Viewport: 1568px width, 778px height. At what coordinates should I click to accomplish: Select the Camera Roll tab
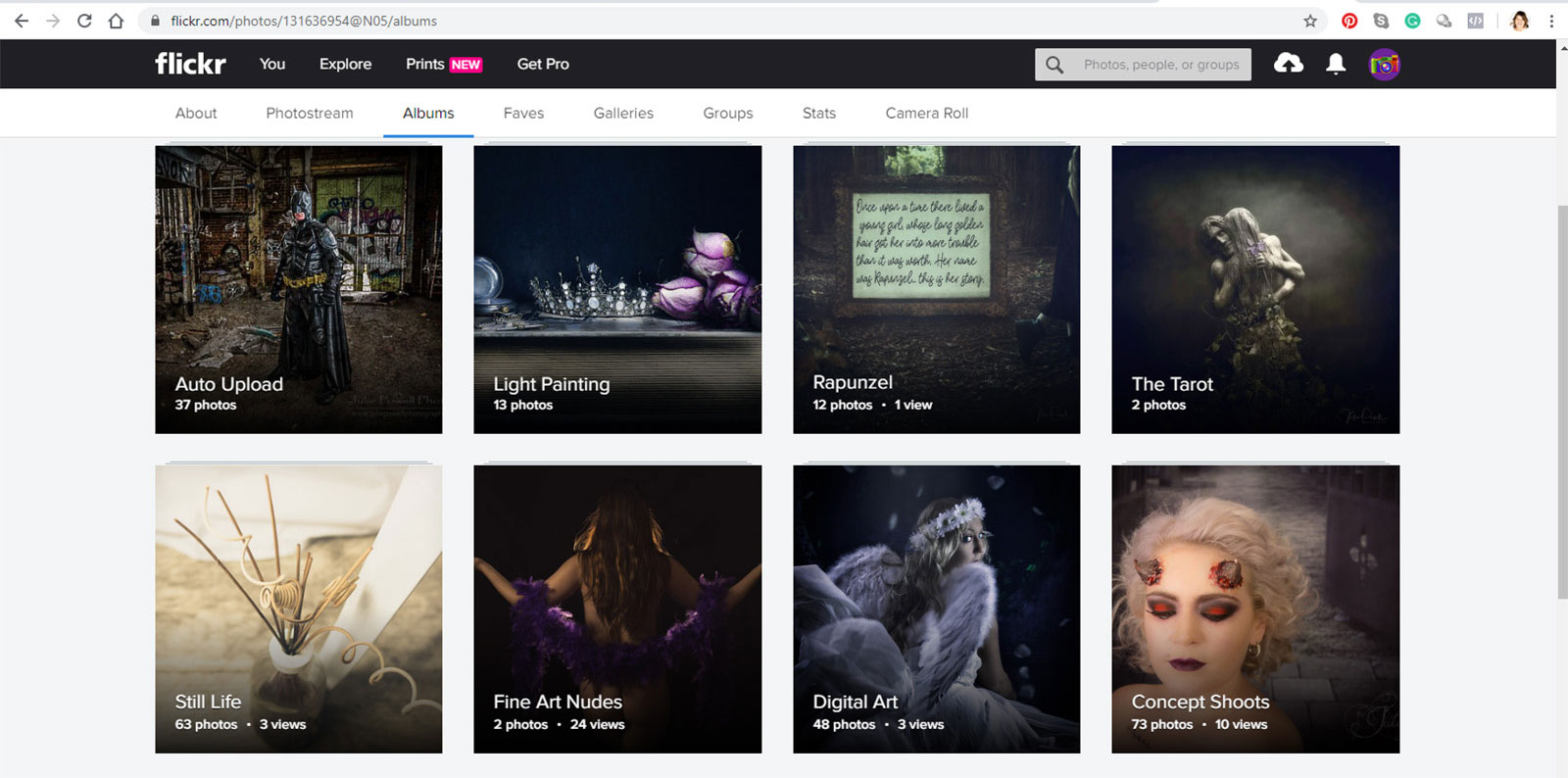[x=926, y=113]
